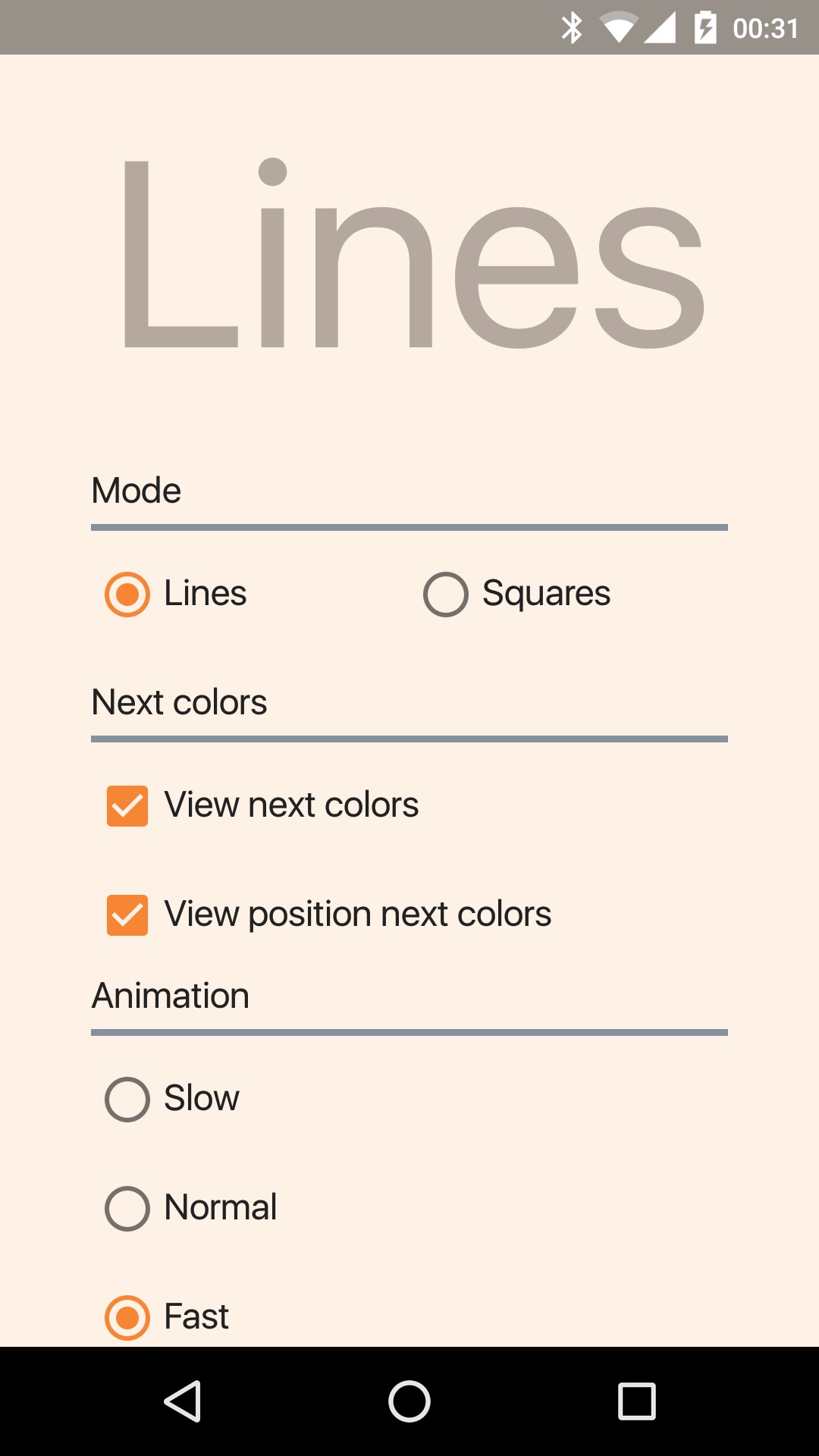The width and height of the screenshot is (819, 1456).
Task: Open recent apps with square icon
Action: click(x=636, y=1401)
